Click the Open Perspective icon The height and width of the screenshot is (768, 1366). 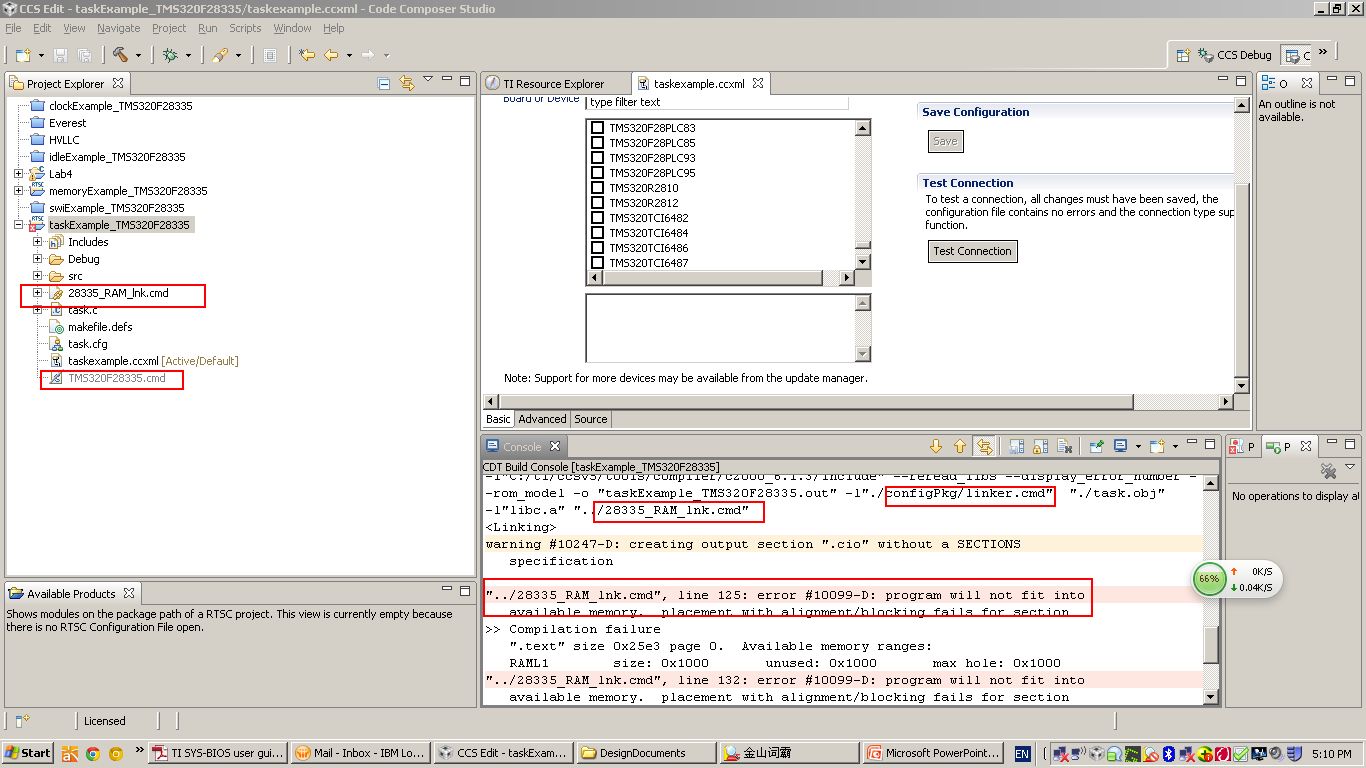[x=1183, y=55]
